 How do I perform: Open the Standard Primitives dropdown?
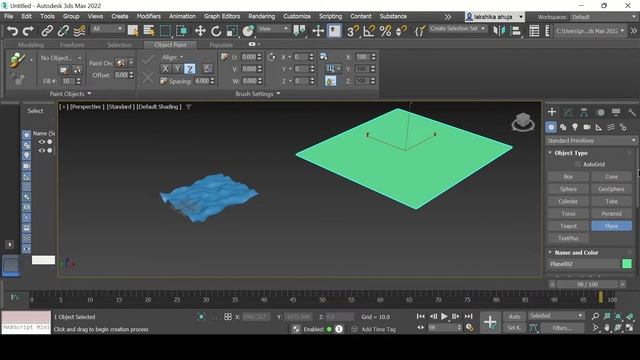591,140
